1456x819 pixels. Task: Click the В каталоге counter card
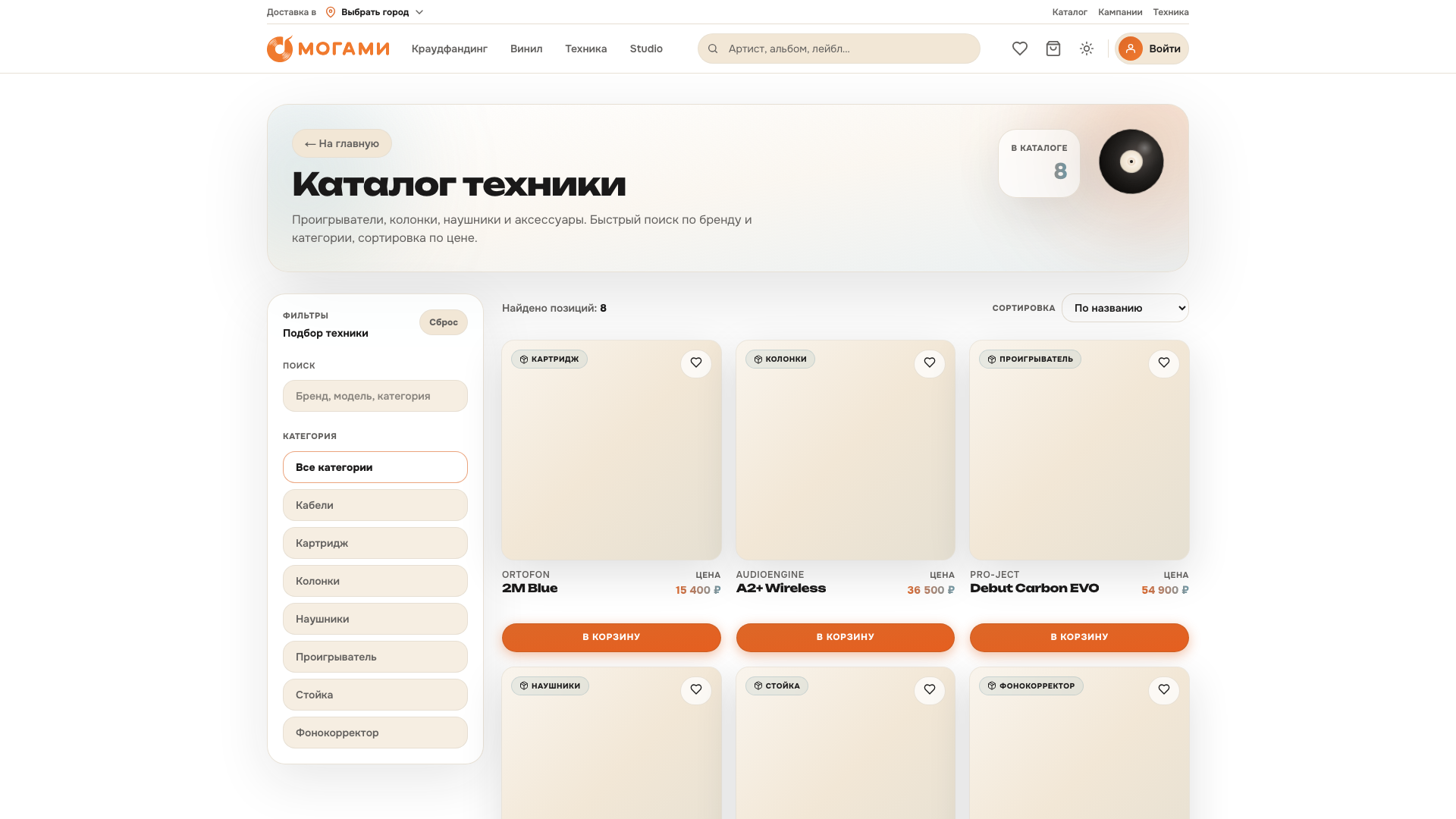point(1039,163)
